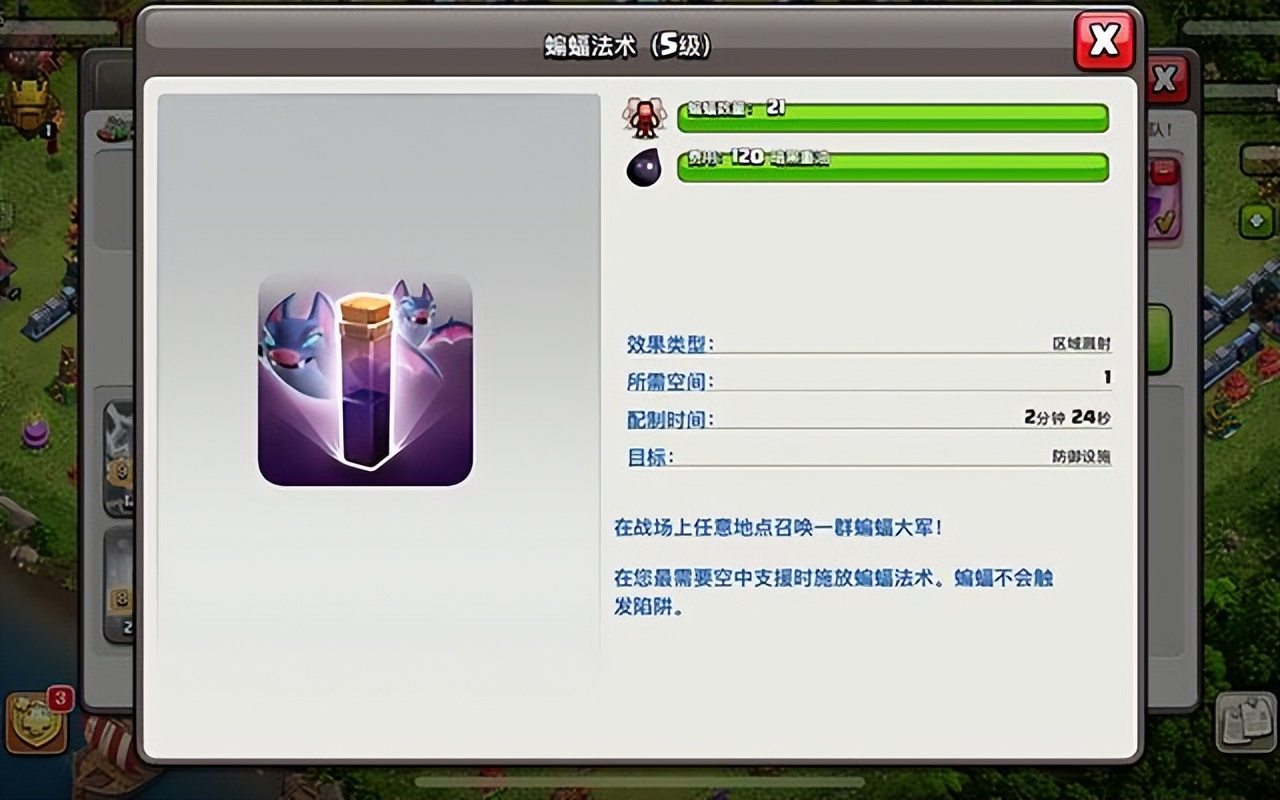Tap the bat count bar showing 21
Image resolution: width=1280 pixels, height=800 pixels.
pos(893,117)
